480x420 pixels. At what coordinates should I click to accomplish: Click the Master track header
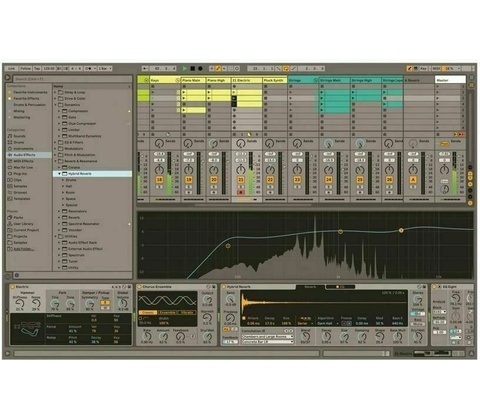coord(450,80)
